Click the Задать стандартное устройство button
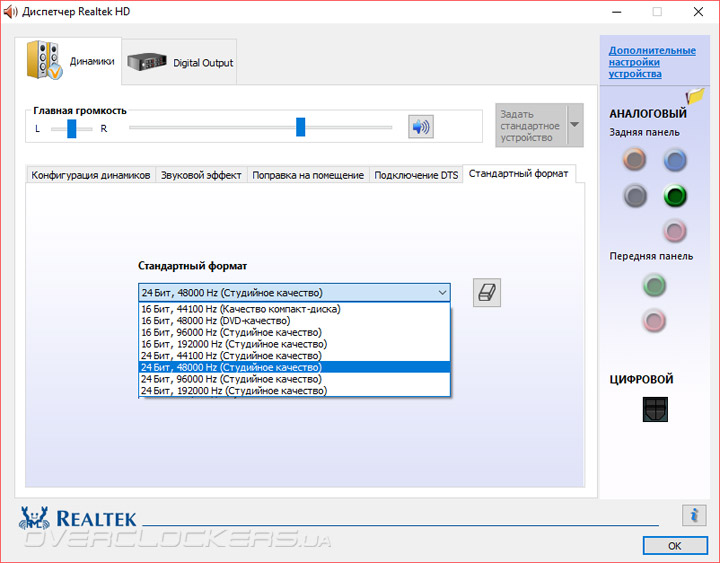This screenshot has height=563, width=720. (x=531, y=125)
